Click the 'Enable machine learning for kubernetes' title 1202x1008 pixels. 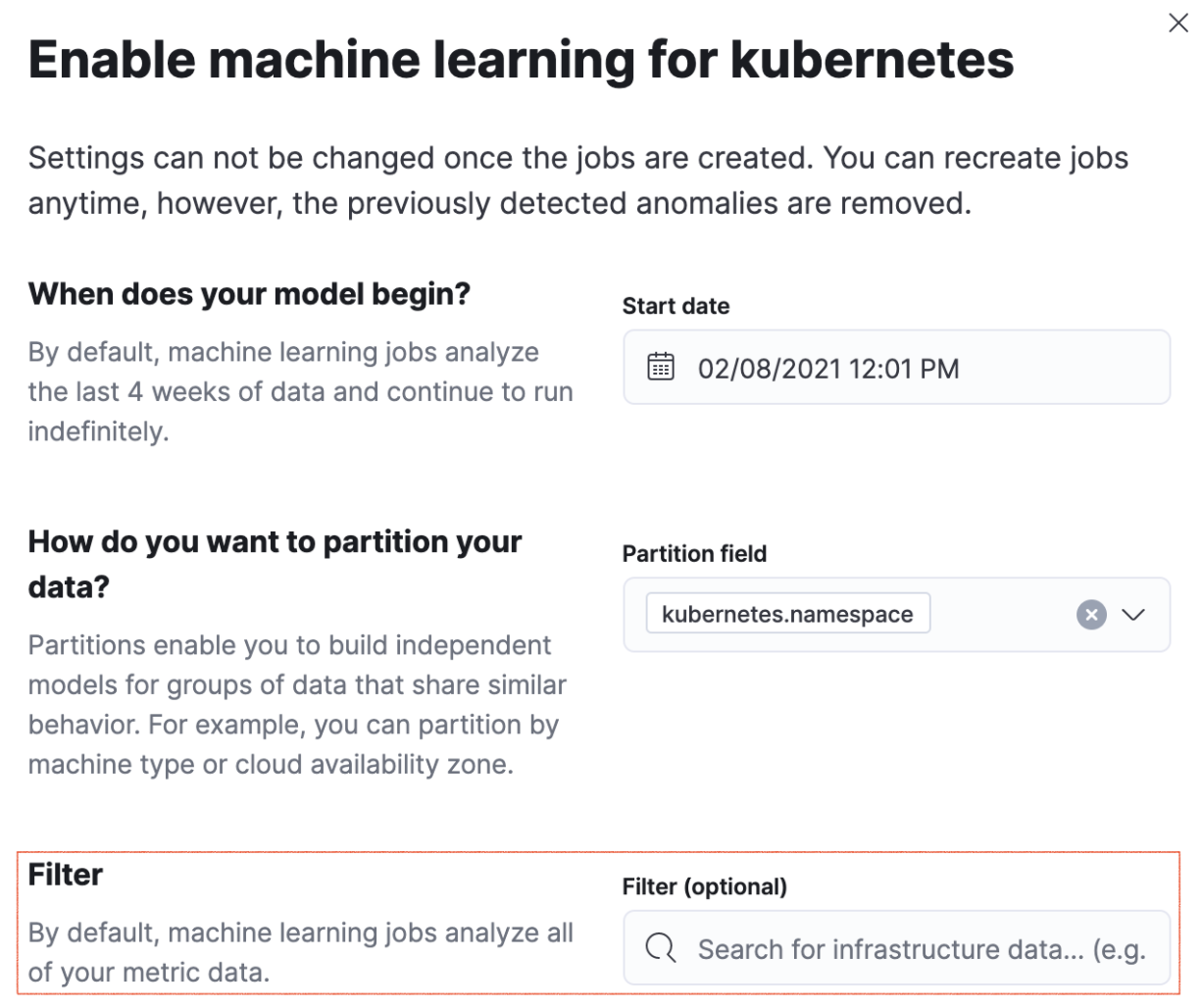point(521,59)
